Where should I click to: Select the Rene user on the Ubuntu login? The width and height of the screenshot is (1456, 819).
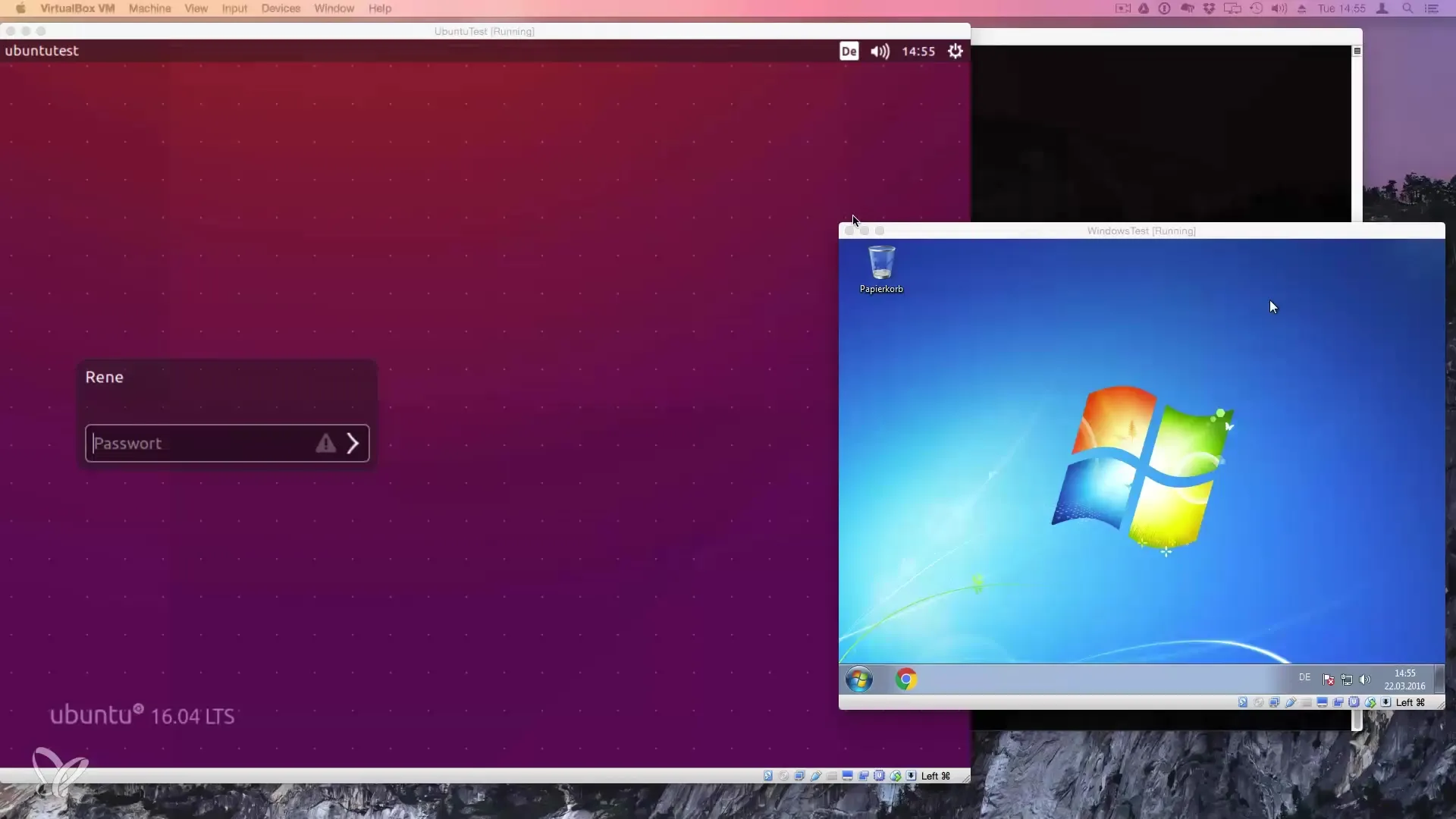pos(105,378)
